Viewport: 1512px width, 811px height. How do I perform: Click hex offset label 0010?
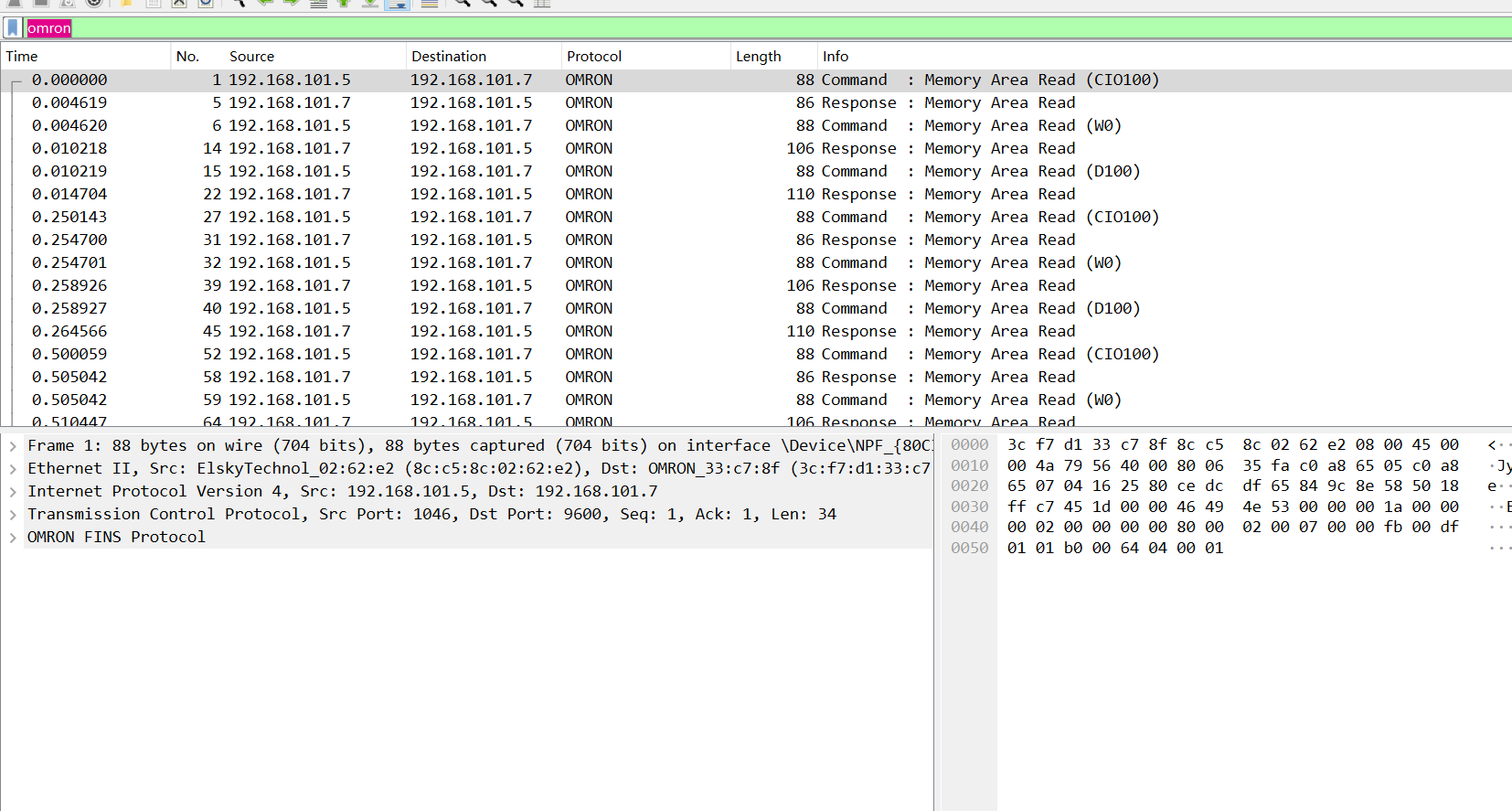coord(969,466)
